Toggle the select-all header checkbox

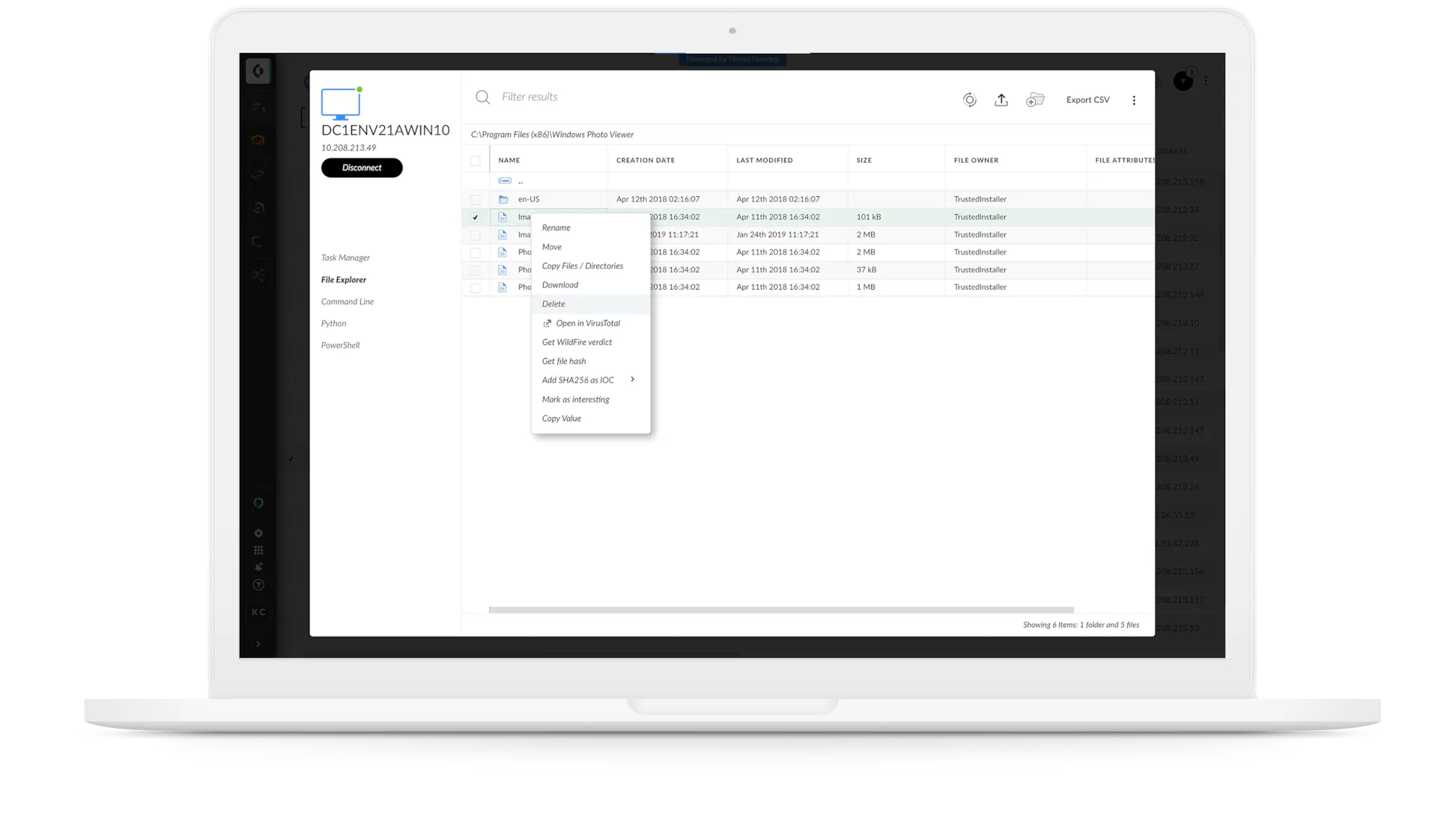click(475, 160)
